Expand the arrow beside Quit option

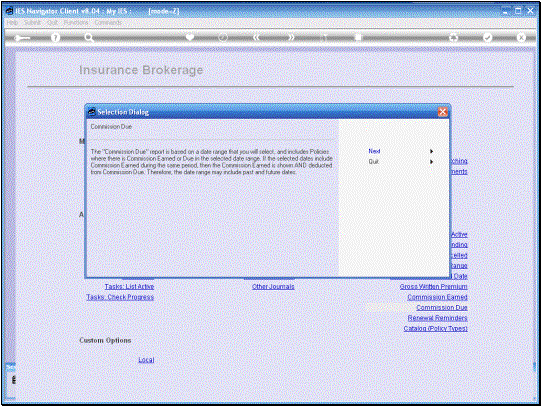click(x=431, y=162)
